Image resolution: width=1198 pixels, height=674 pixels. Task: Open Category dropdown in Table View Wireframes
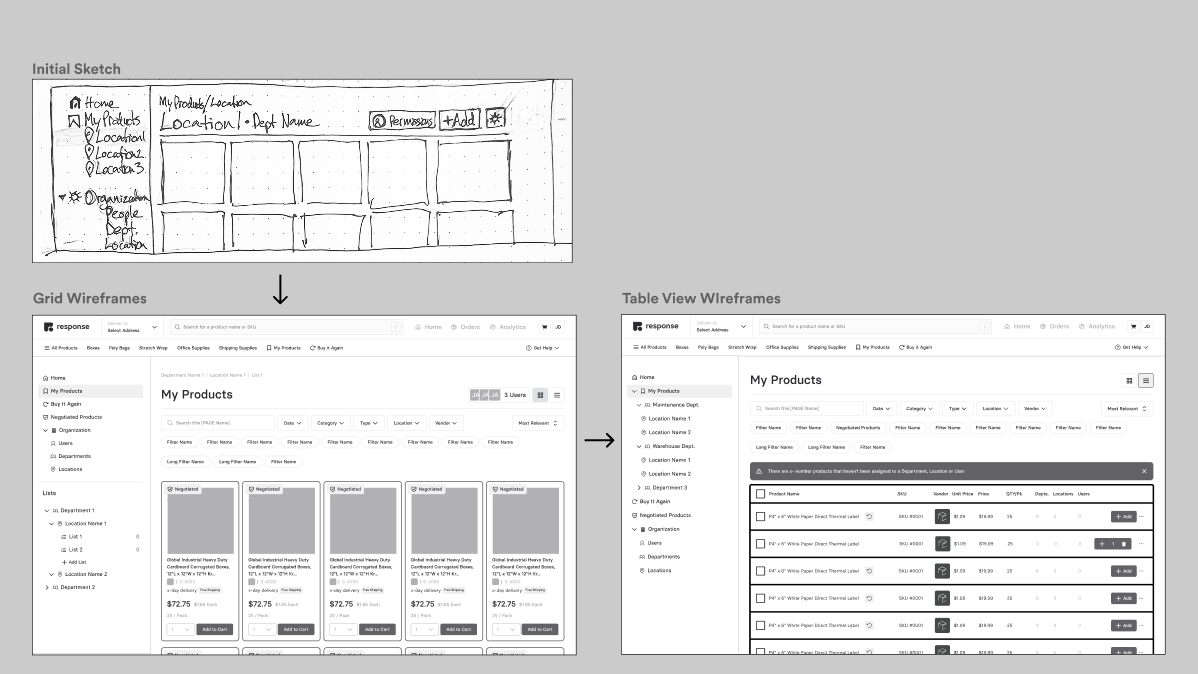point(920,409)
